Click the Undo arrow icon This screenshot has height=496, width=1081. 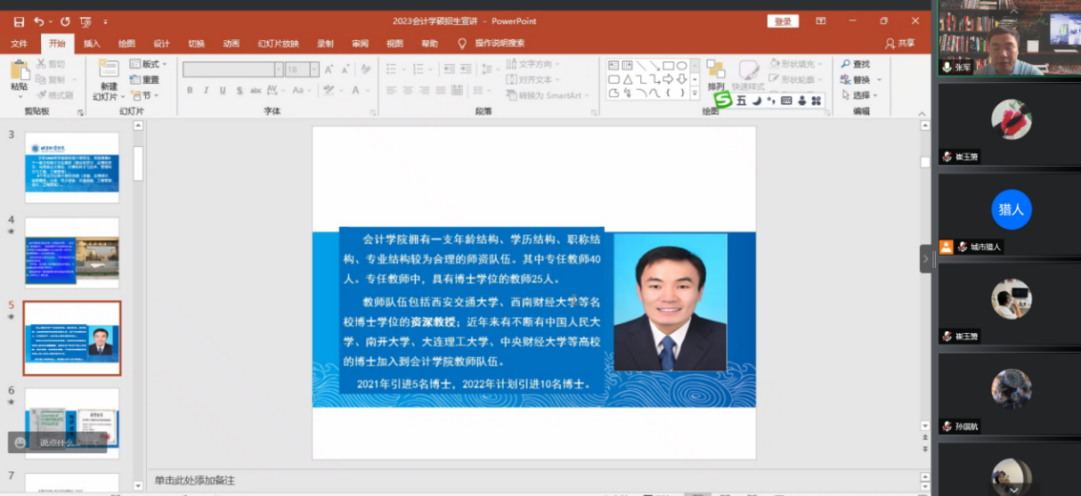click(x=39, y=21)
